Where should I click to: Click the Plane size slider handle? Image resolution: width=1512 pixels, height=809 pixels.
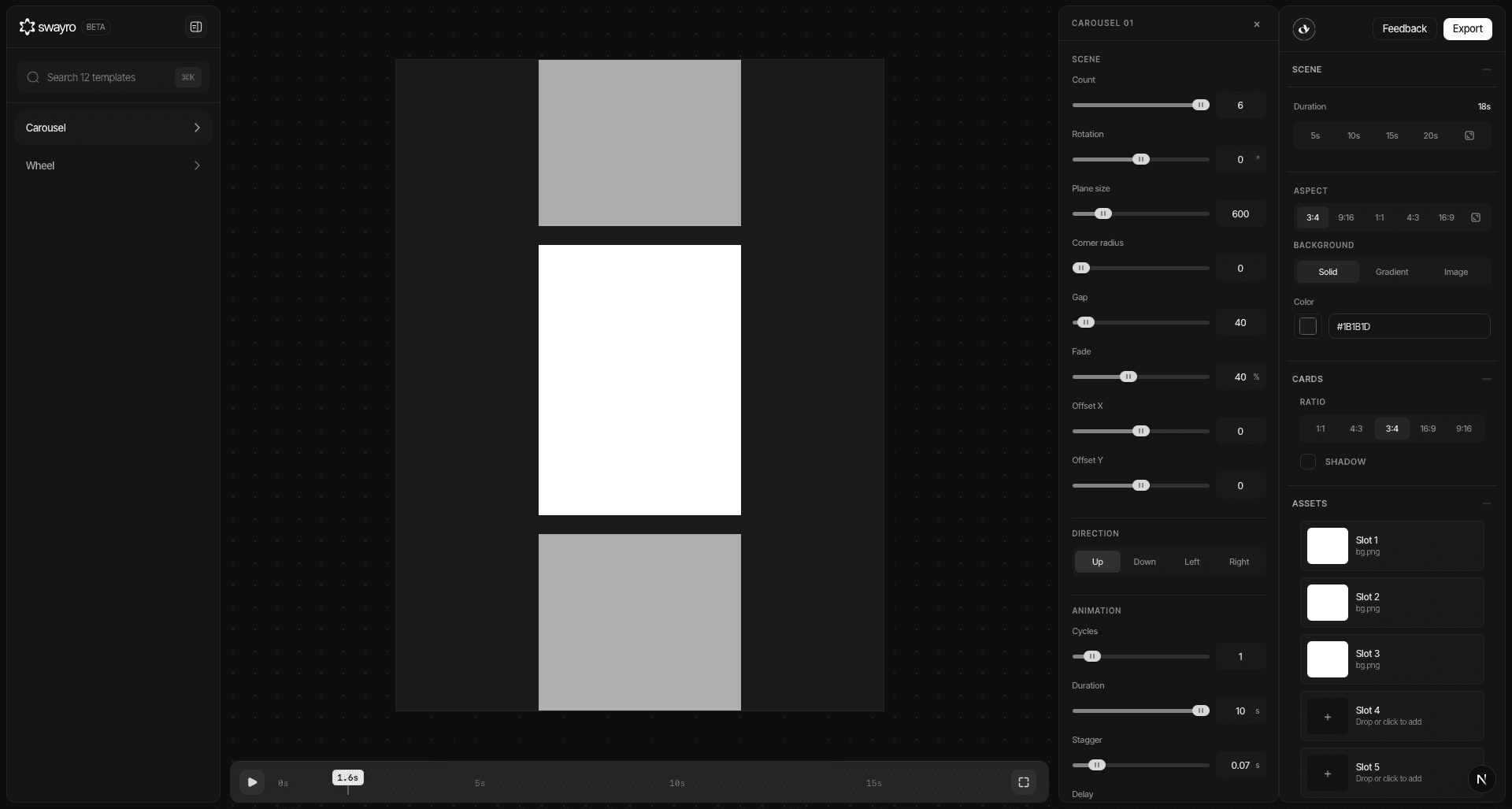1103,213
